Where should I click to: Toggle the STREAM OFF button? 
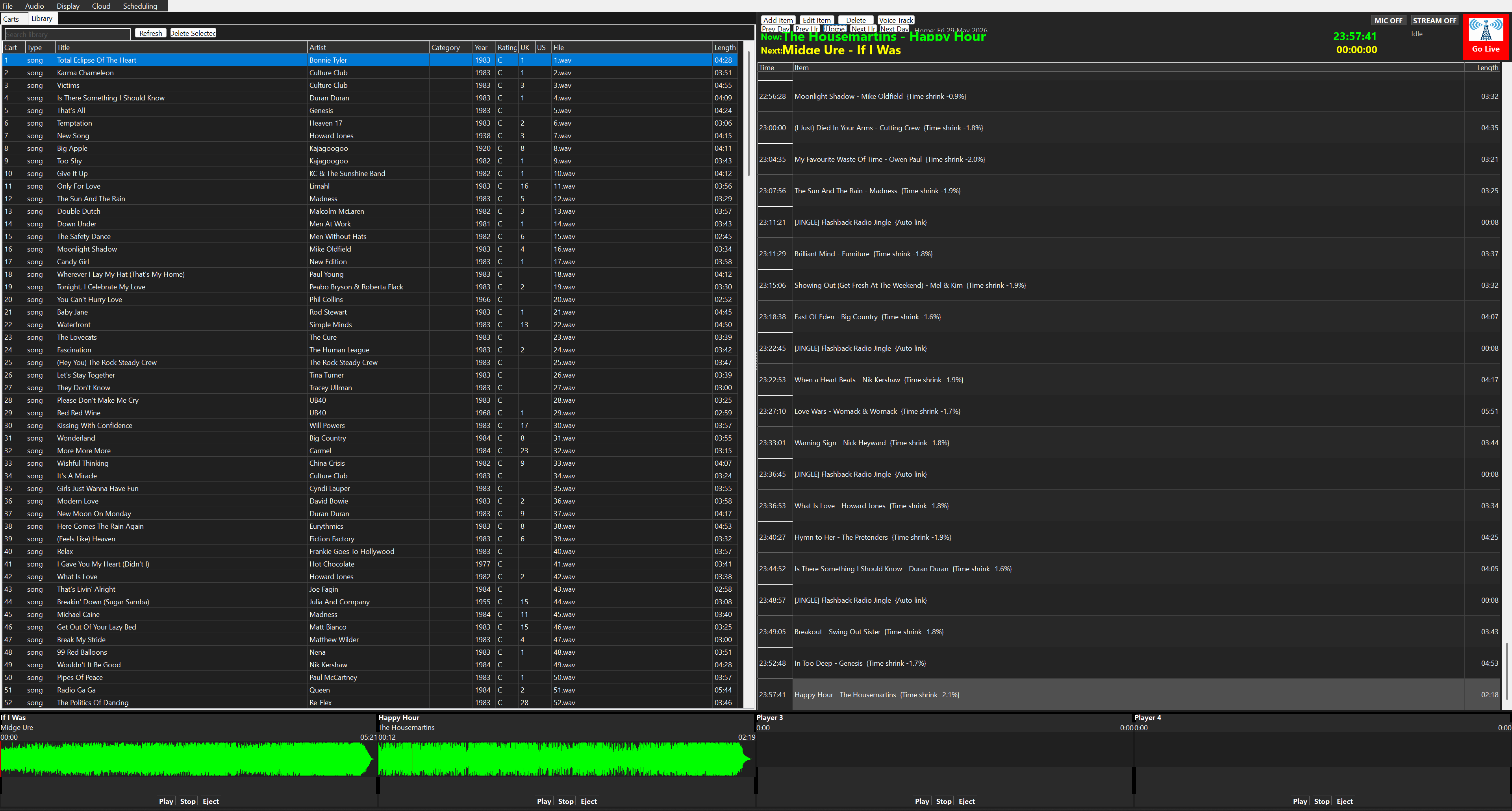pos(1434,20)
